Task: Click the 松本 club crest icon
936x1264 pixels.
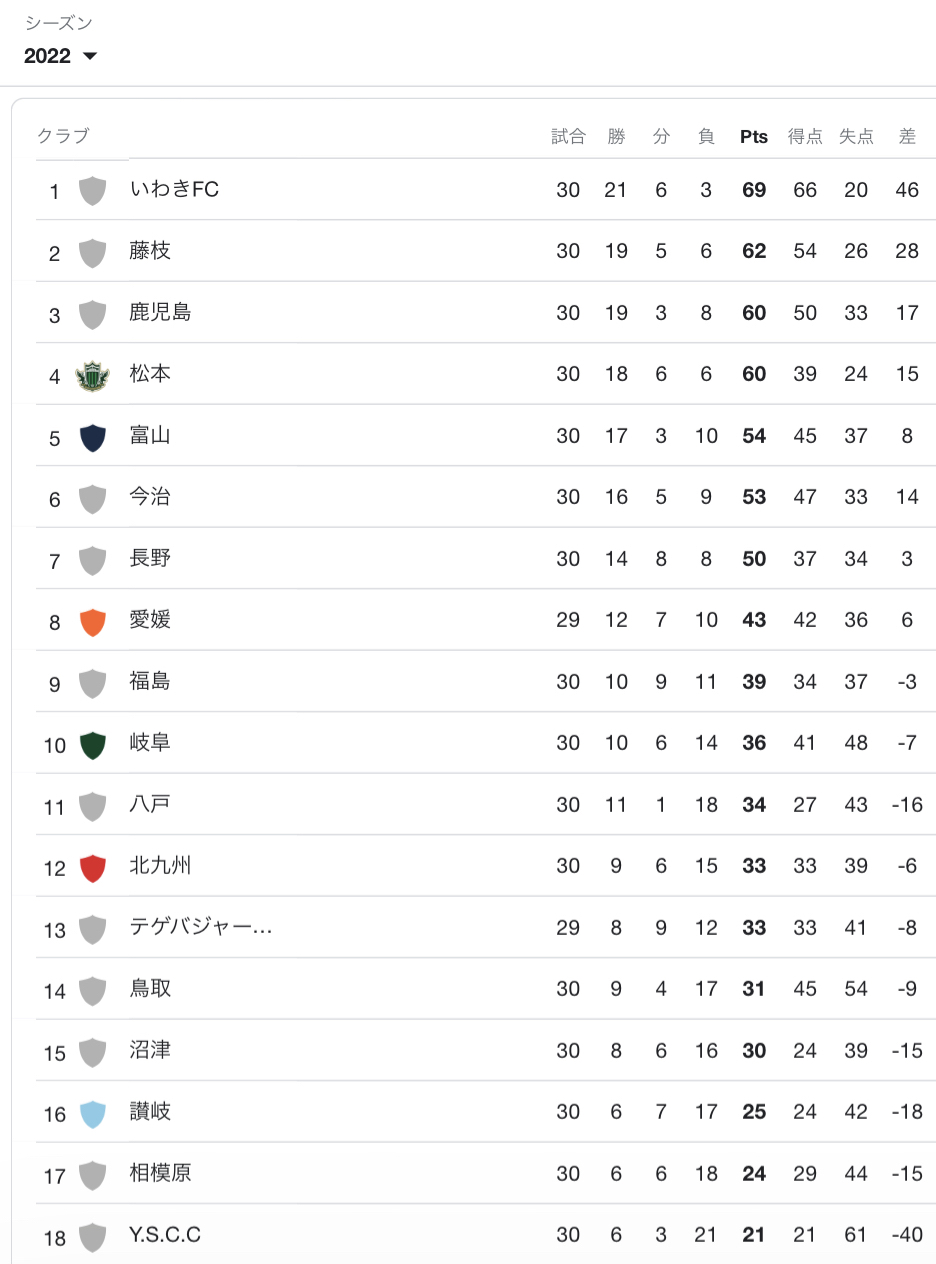Action: (92, 375)
